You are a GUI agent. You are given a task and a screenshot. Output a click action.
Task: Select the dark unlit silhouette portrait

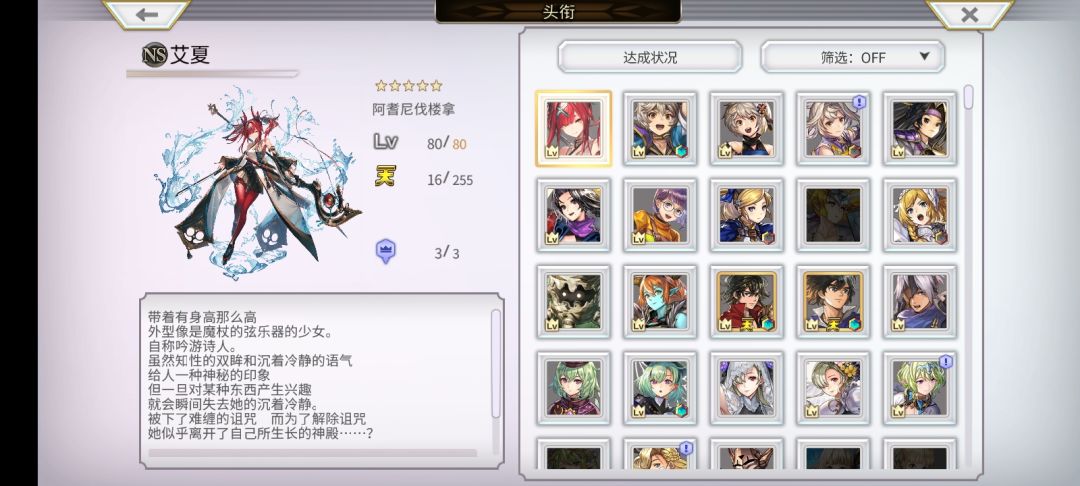[833, 215]
